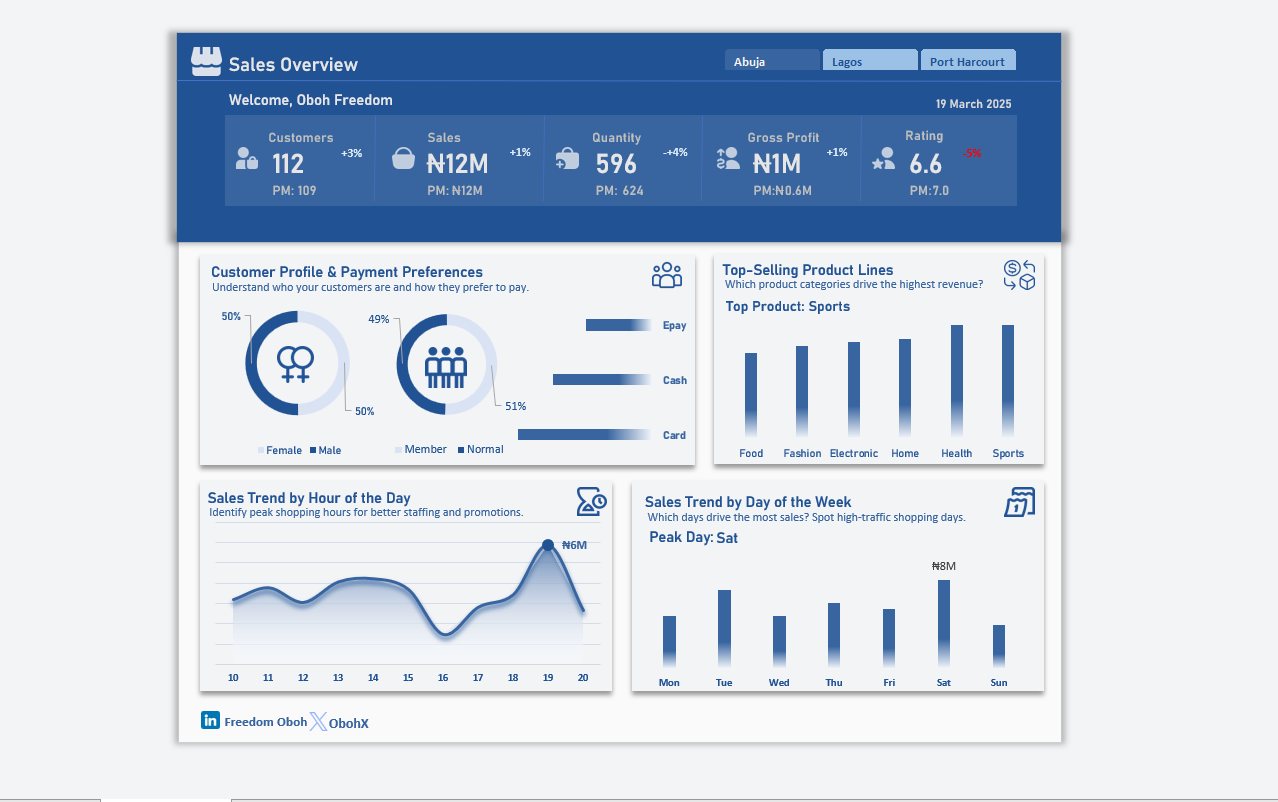1278x802 pixels.
Task: Open ObohX profile link
Action: 349,723
